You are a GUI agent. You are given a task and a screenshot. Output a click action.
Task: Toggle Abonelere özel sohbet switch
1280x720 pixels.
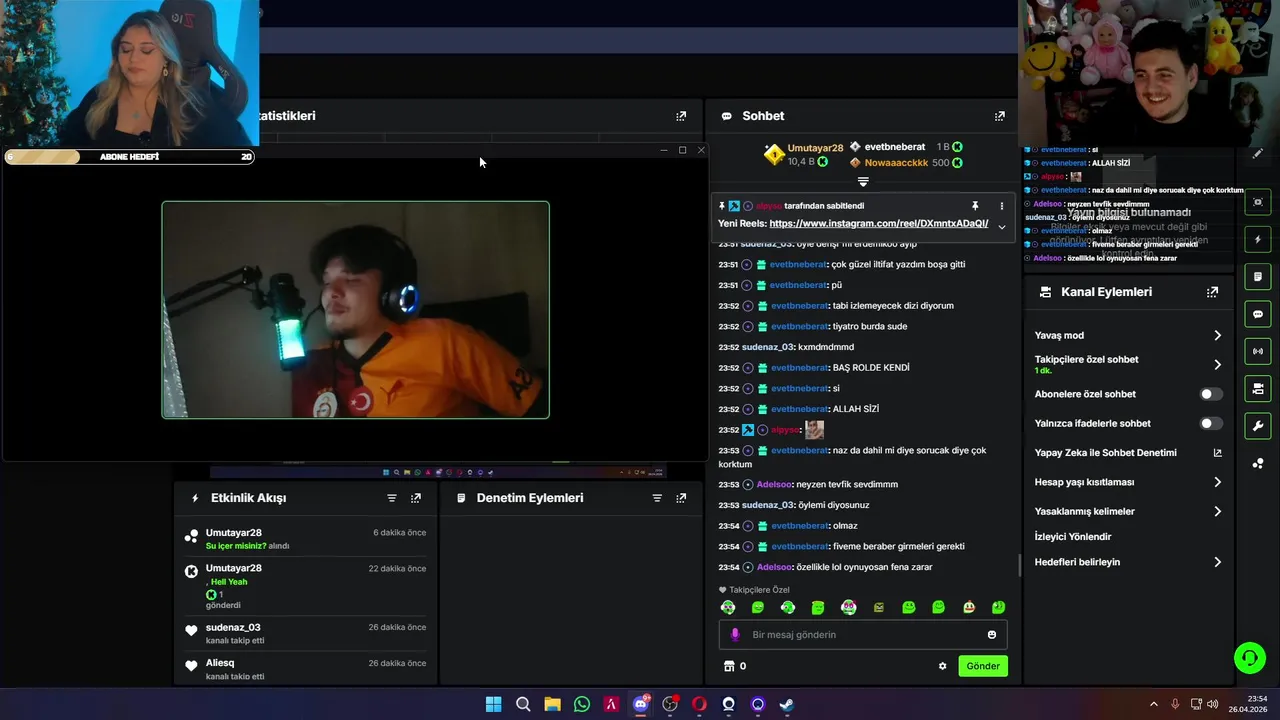click(1210, 394)
